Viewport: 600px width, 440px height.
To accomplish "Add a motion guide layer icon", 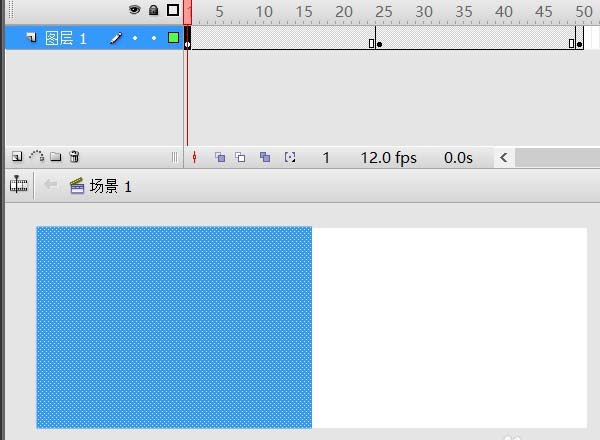I will tap(37, 156).
